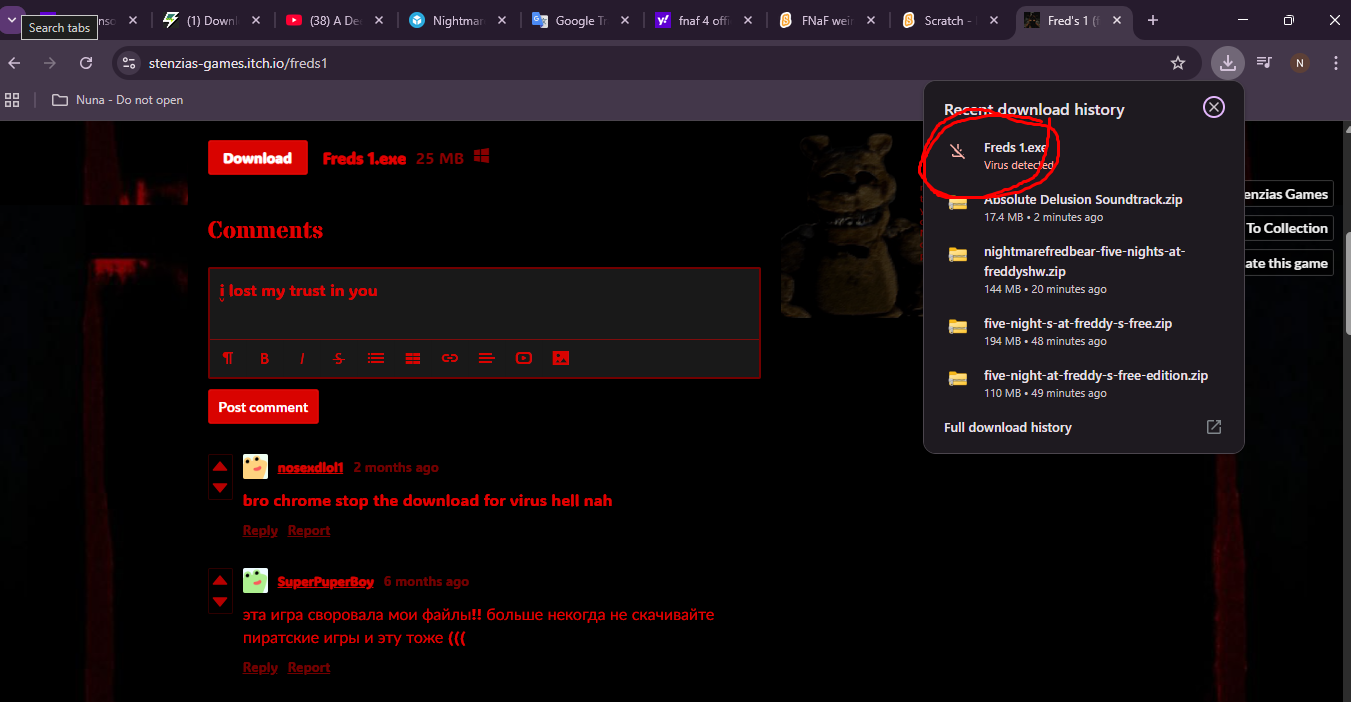This screenshot has width=1351, height=702.
Task: Click Report under nosexdlol1's comment
Action: coord(309,530)
